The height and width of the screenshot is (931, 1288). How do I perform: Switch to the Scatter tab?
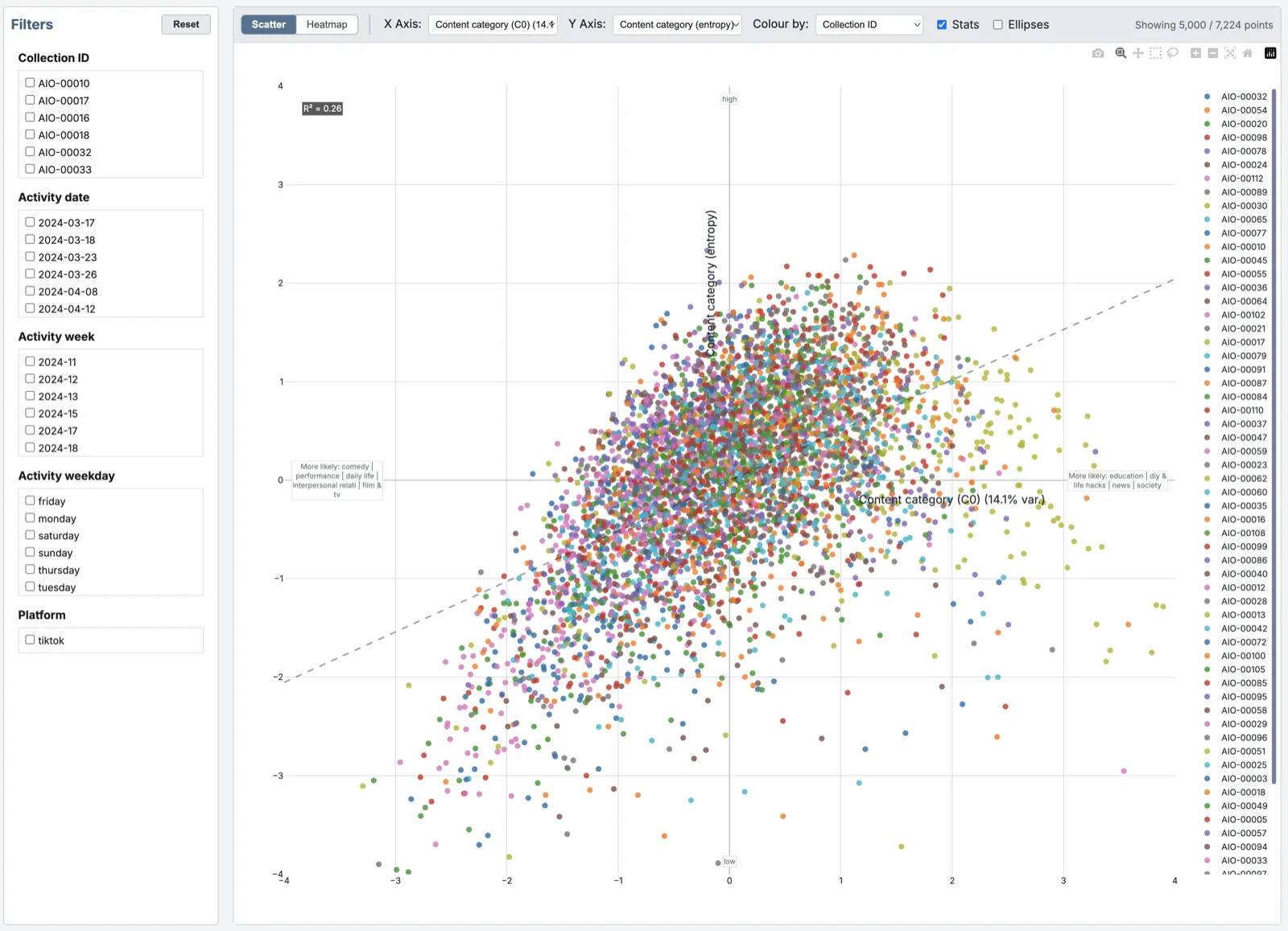269,25
